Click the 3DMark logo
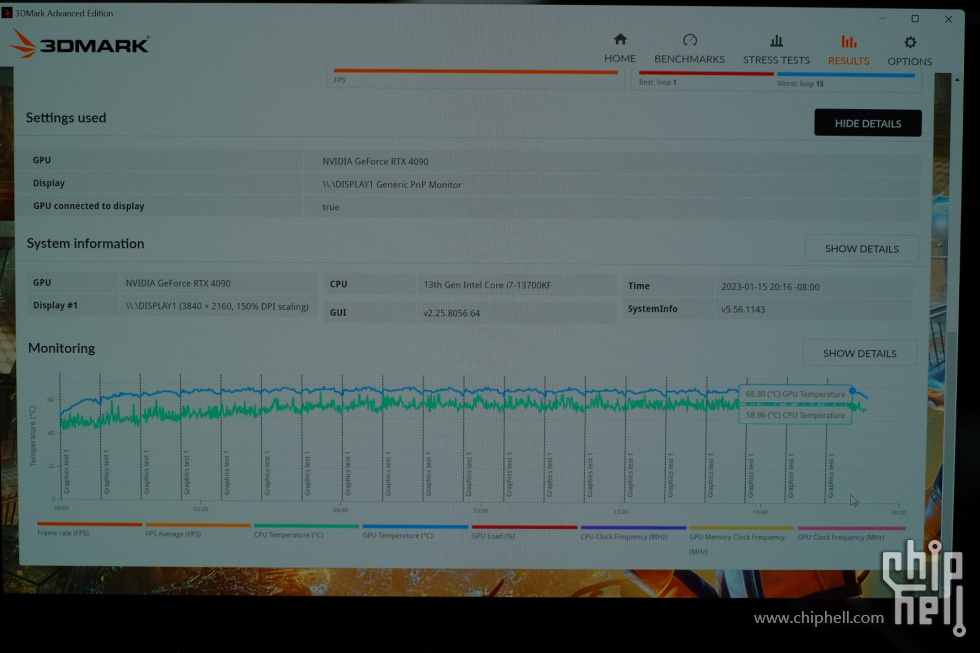980x653 pixels. tap(80, 44)
